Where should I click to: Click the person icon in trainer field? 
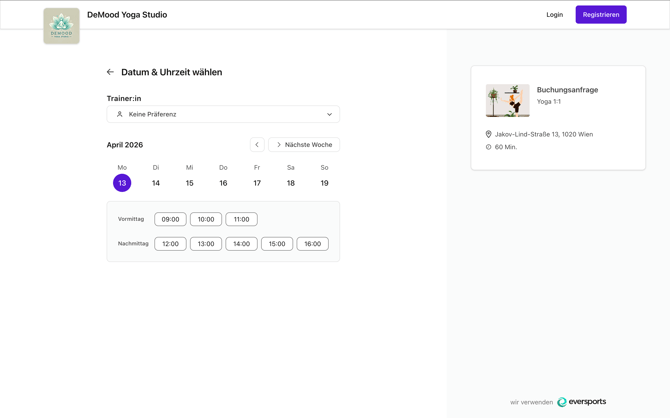pyautogui.click(x=120, y=114)
